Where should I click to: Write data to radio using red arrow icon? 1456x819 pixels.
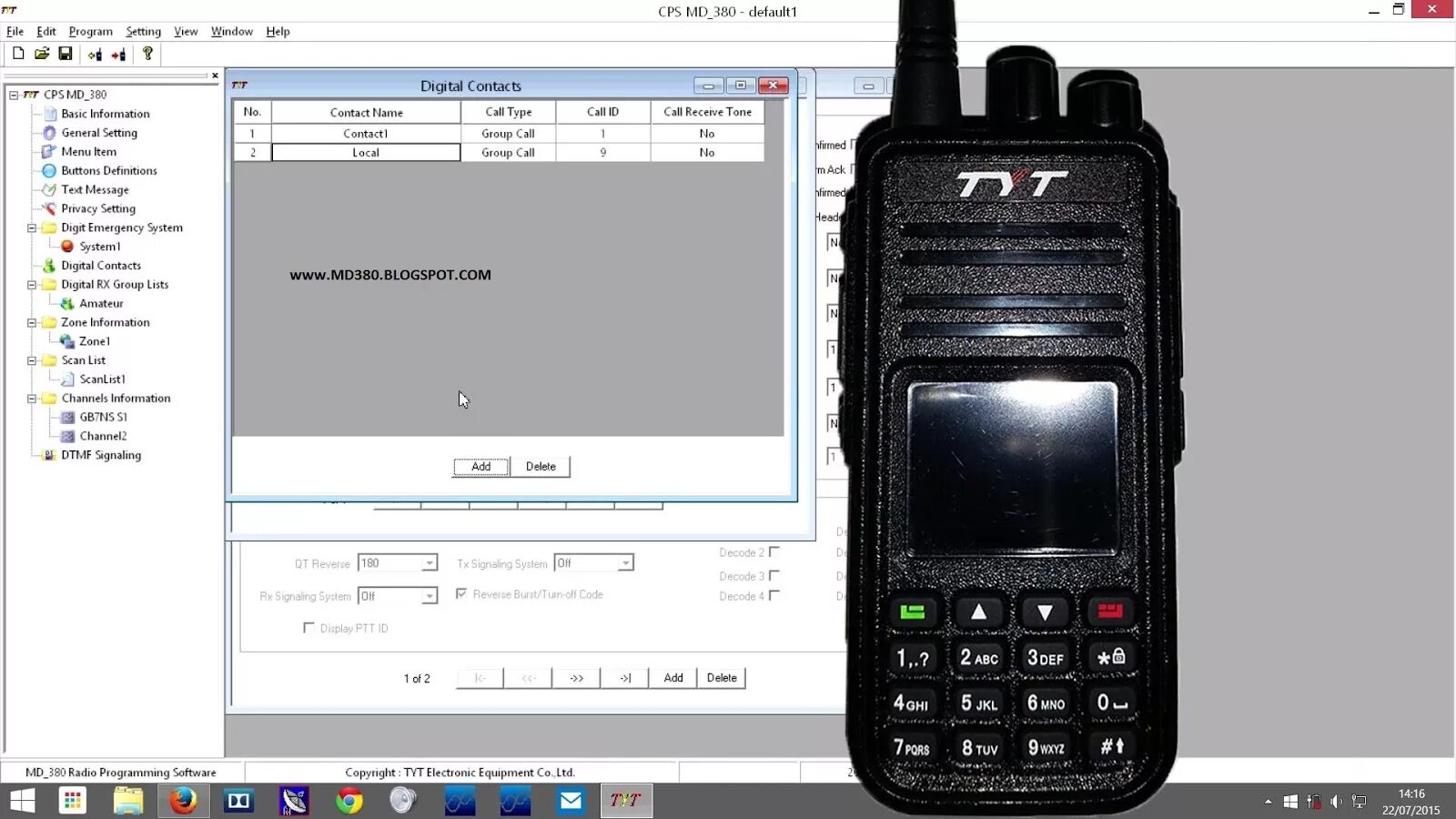tap(118, 55)
